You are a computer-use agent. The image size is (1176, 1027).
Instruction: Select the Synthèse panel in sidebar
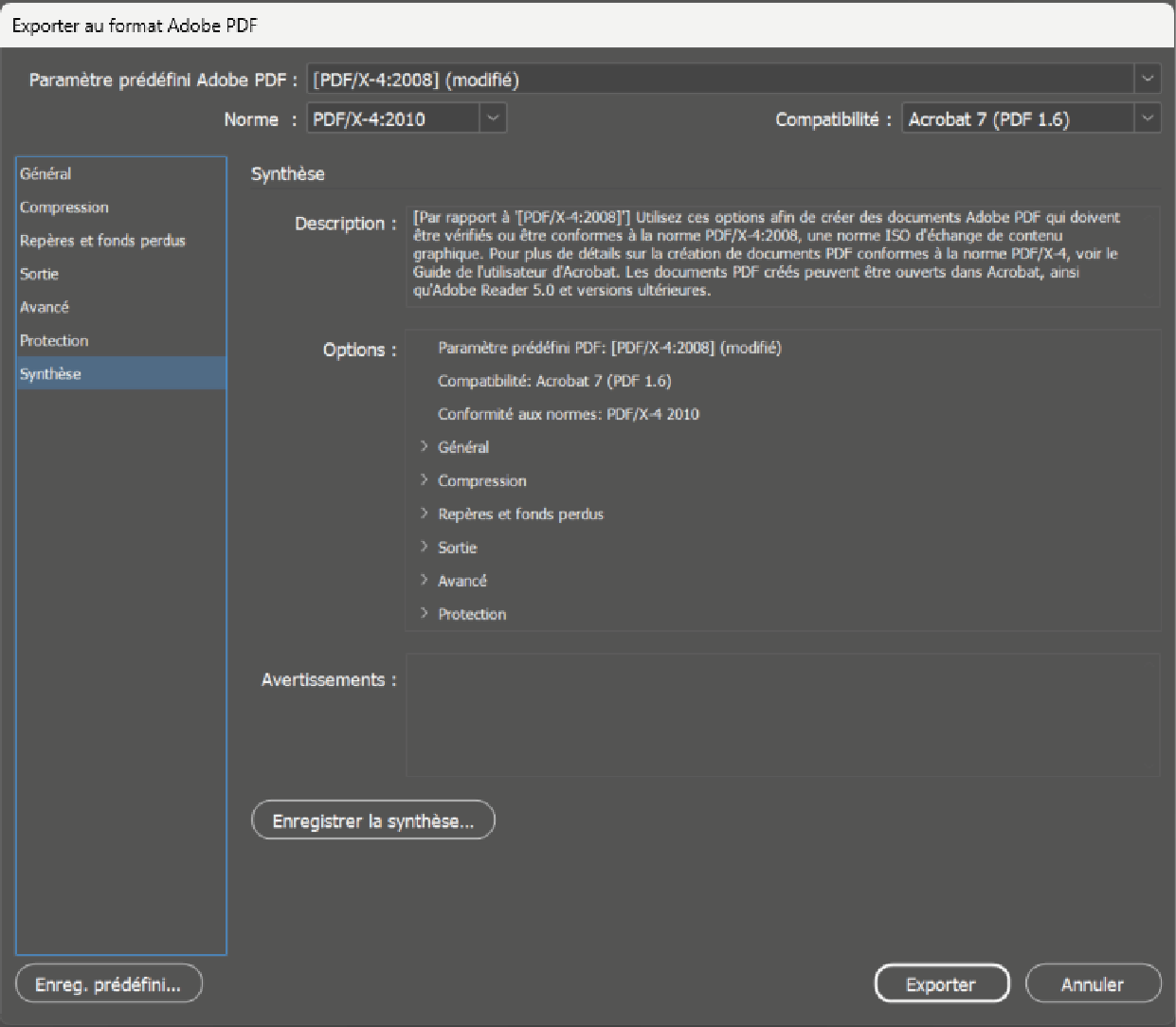coord(51,373)
